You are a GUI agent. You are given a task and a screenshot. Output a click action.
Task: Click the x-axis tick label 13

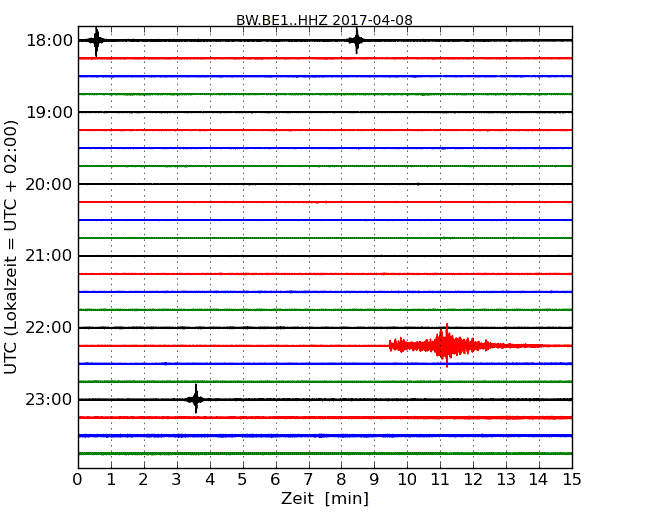point(506,480)
